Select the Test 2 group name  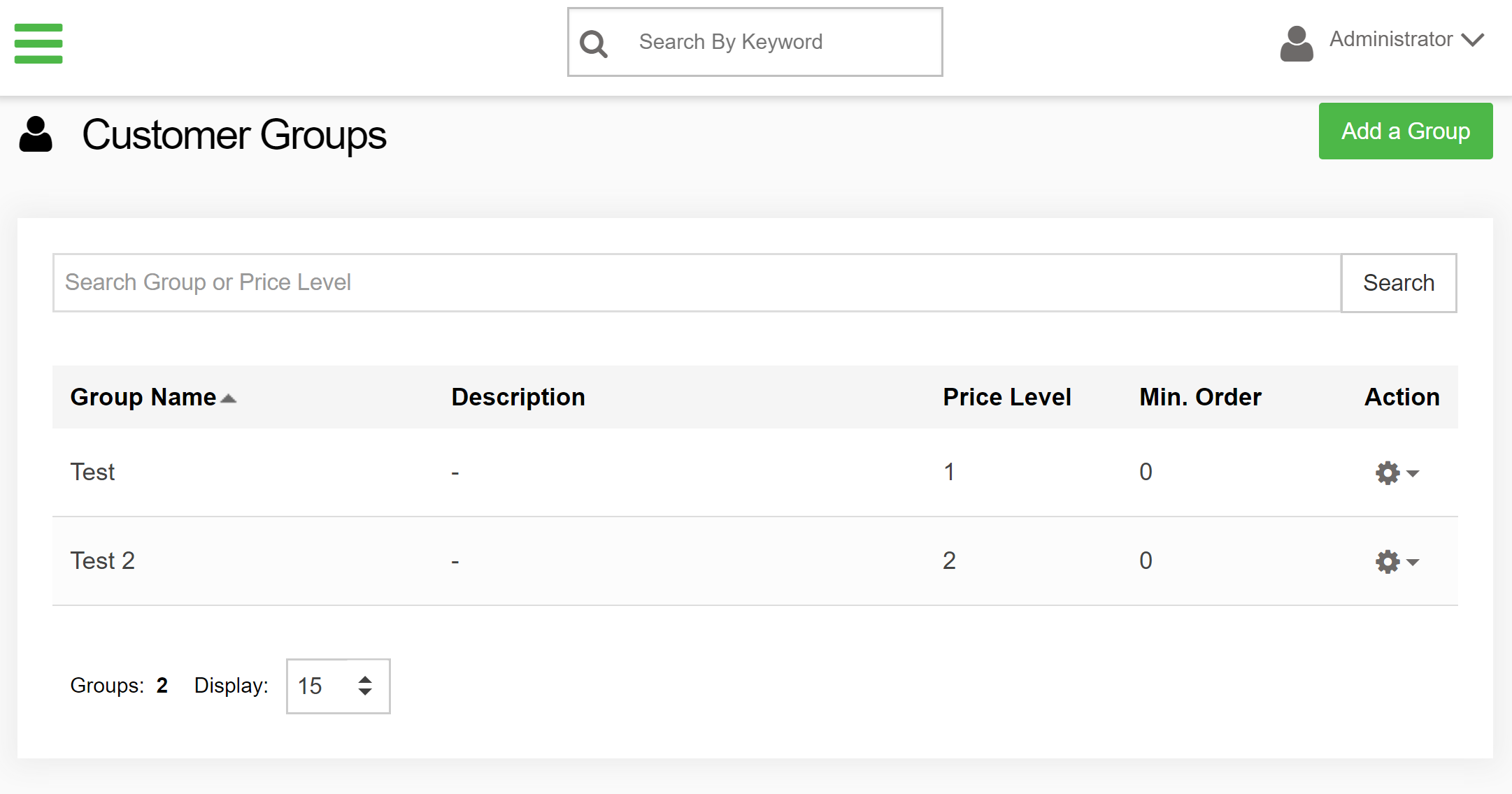103,560
